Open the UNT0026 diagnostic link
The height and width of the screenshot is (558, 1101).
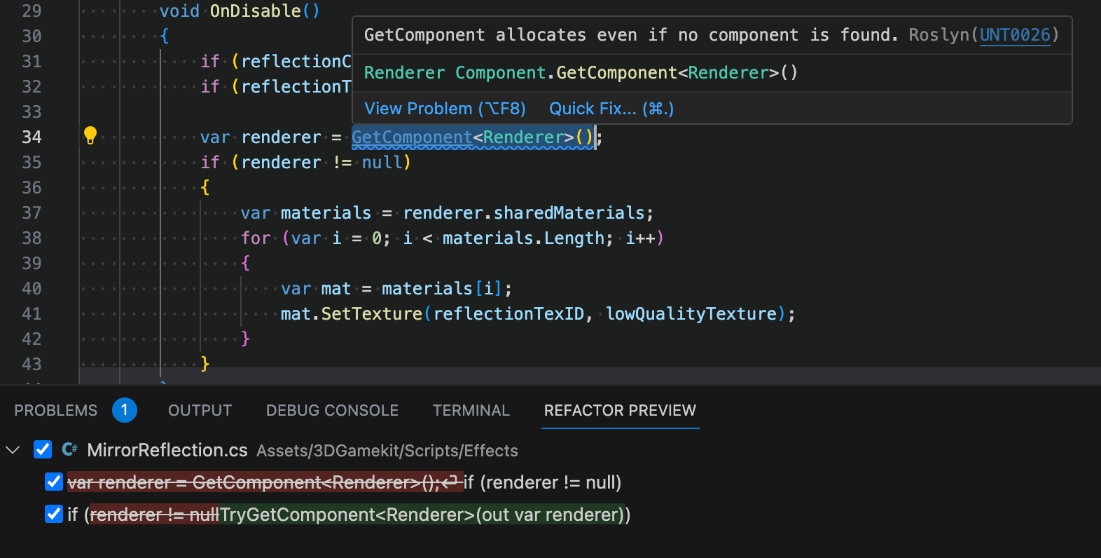tap(1015, 35)
